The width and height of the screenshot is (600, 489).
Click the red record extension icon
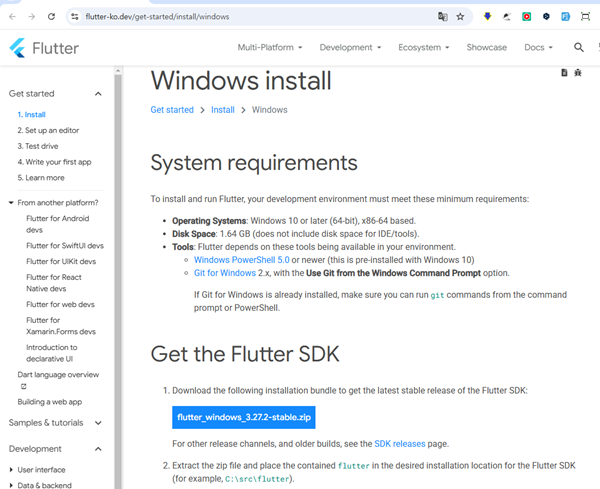(x=527, y=16)
